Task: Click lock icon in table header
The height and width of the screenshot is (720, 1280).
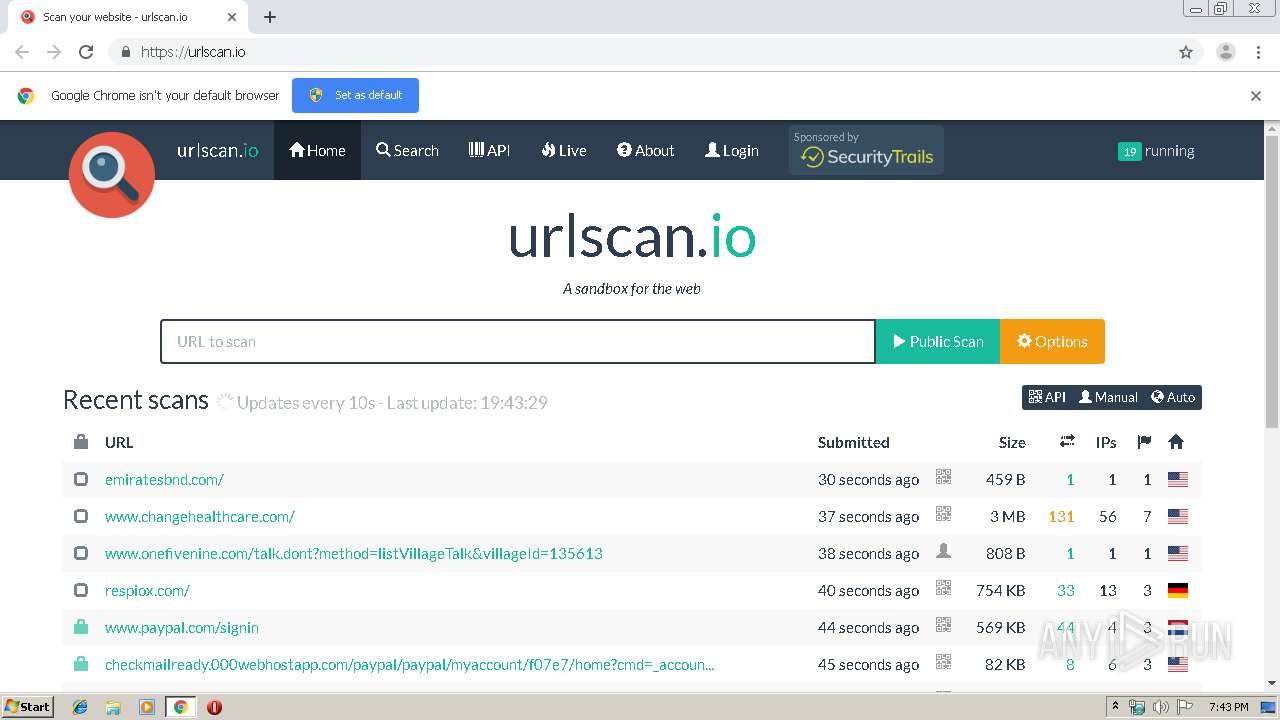Action: [x=81, y=442]
